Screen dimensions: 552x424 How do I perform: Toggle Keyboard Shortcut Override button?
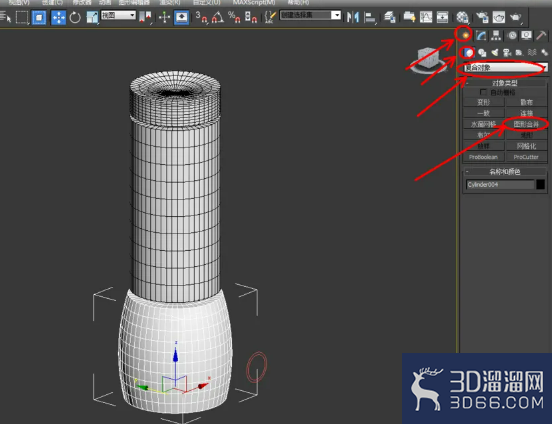pos(182,17)
